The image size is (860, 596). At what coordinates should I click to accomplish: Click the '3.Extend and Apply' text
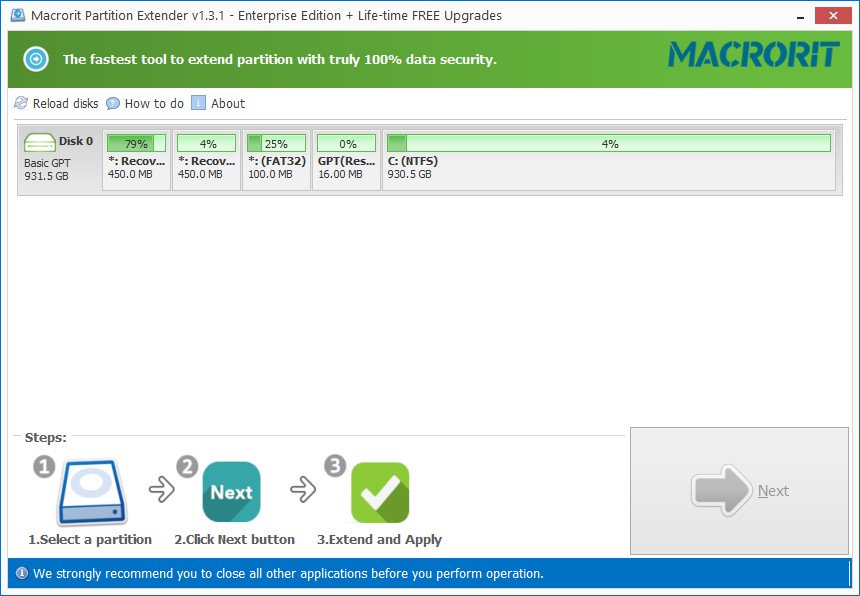click(x=379, y=540)
